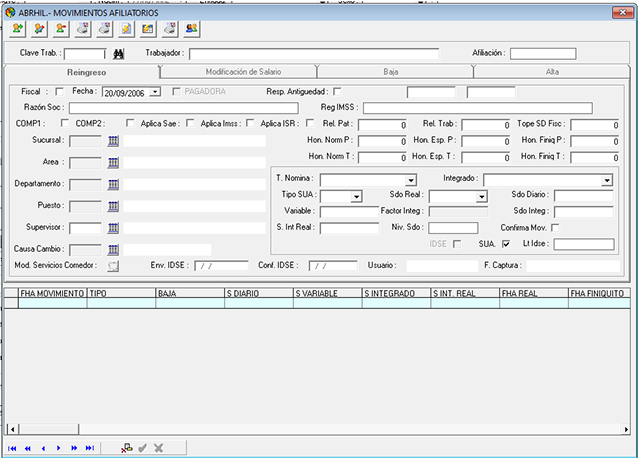Open the Tipo SUA dropdown list

356,197
